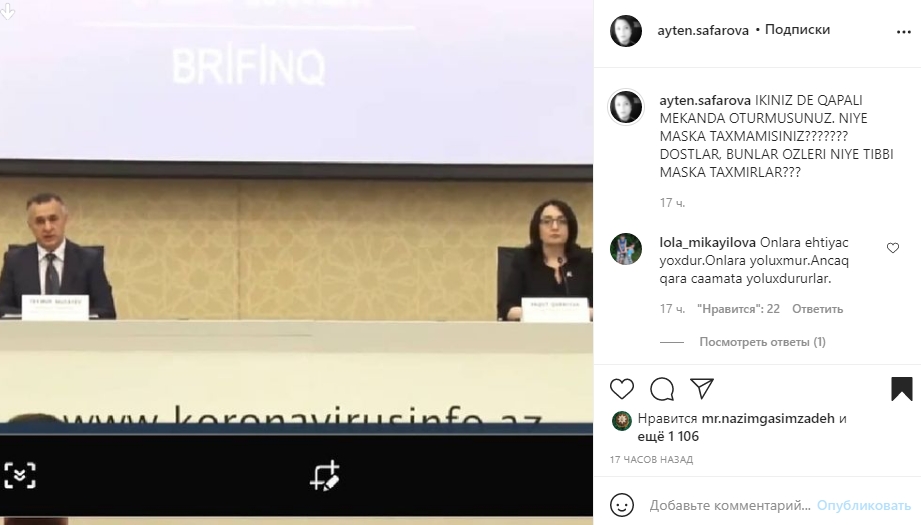The image size is (921, 525).
Task: Like lola_mikayilova's comment with small heart
Action: (893, 248)
